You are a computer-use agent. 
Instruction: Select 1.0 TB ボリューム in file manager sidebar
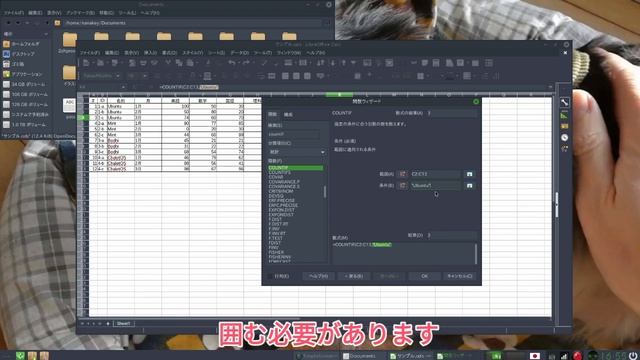(x=24, y=124)
